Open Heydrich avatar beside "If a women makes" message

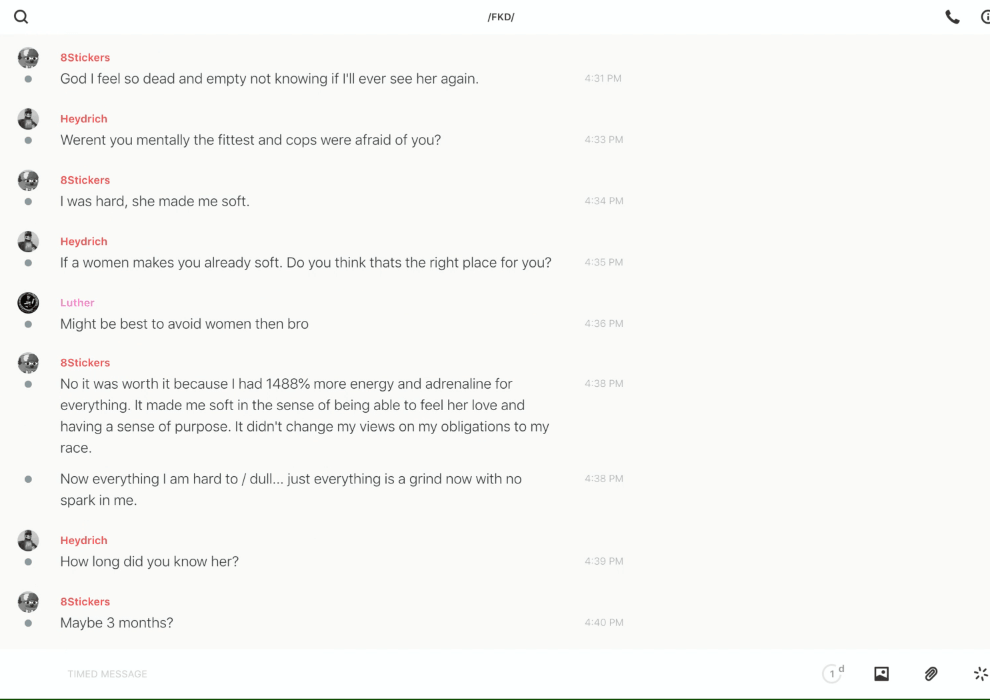tap(28, 241)
